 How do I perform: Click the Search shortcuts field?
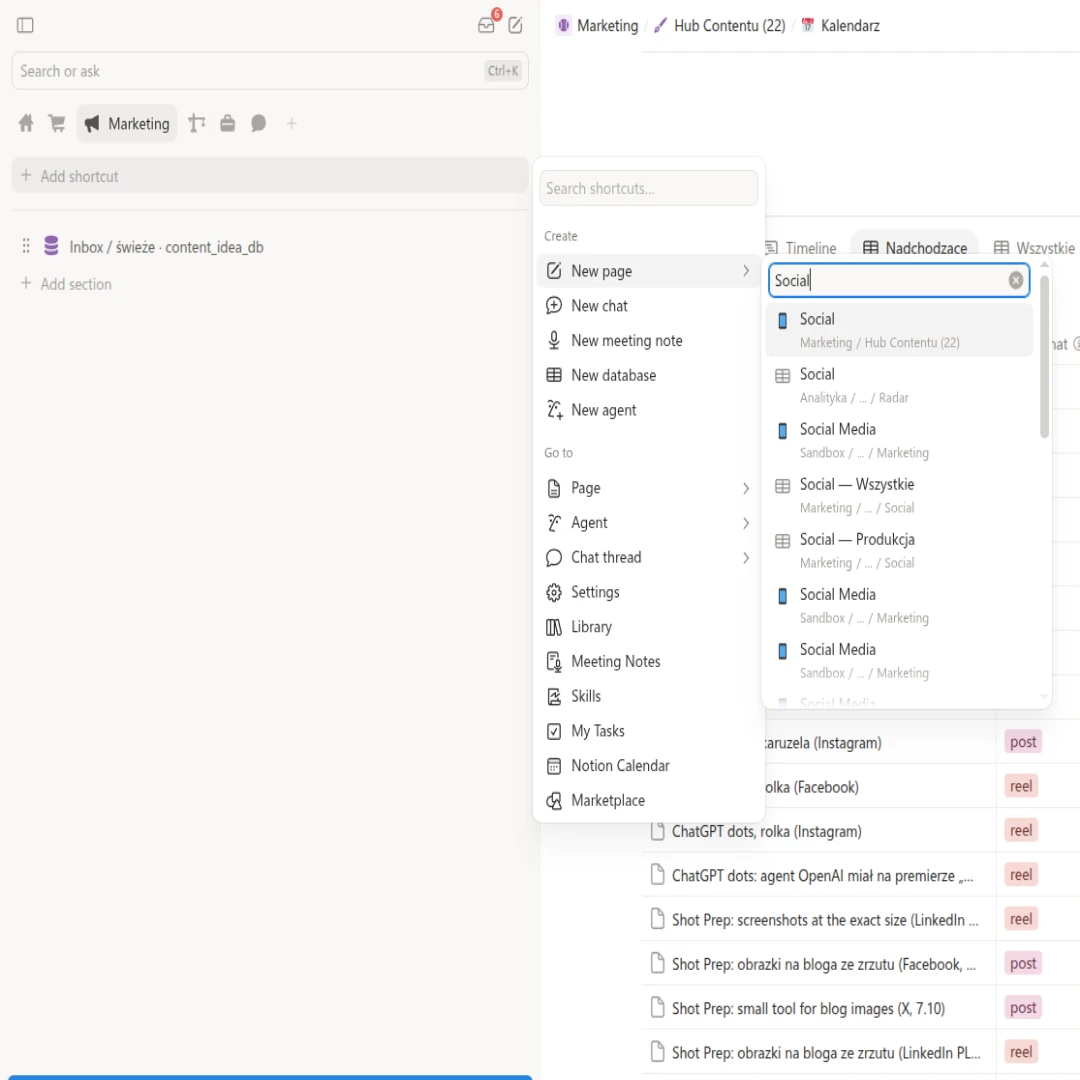tap(648, 188)
